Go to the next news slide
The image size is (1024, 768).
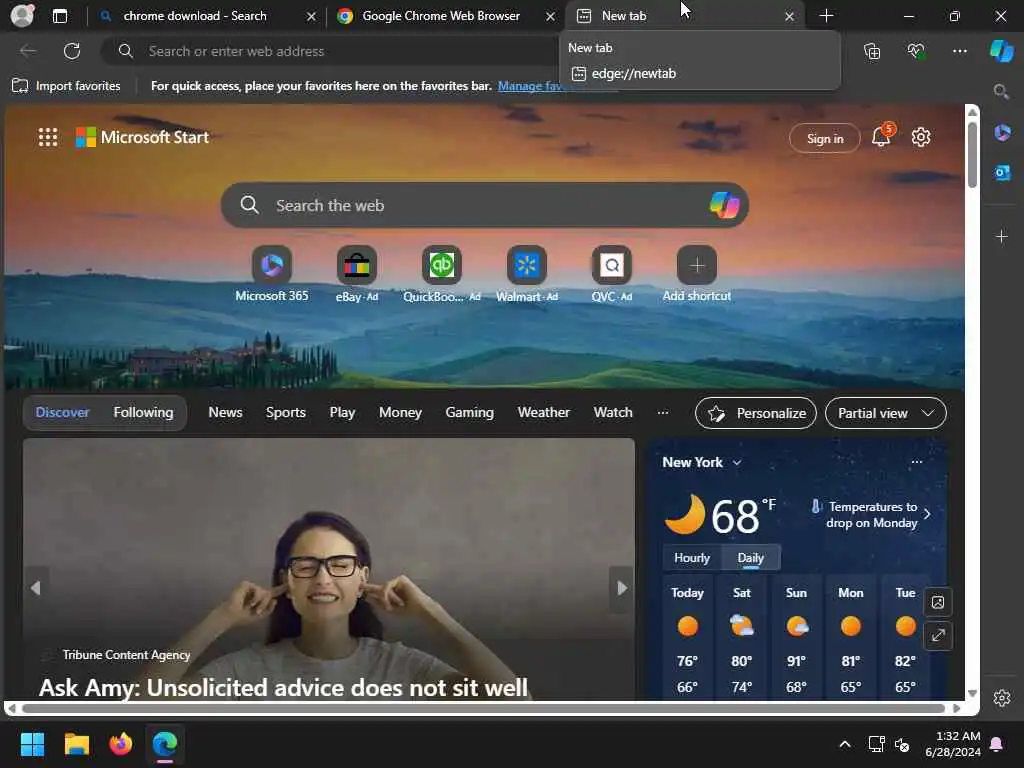[x=622, y=588]
